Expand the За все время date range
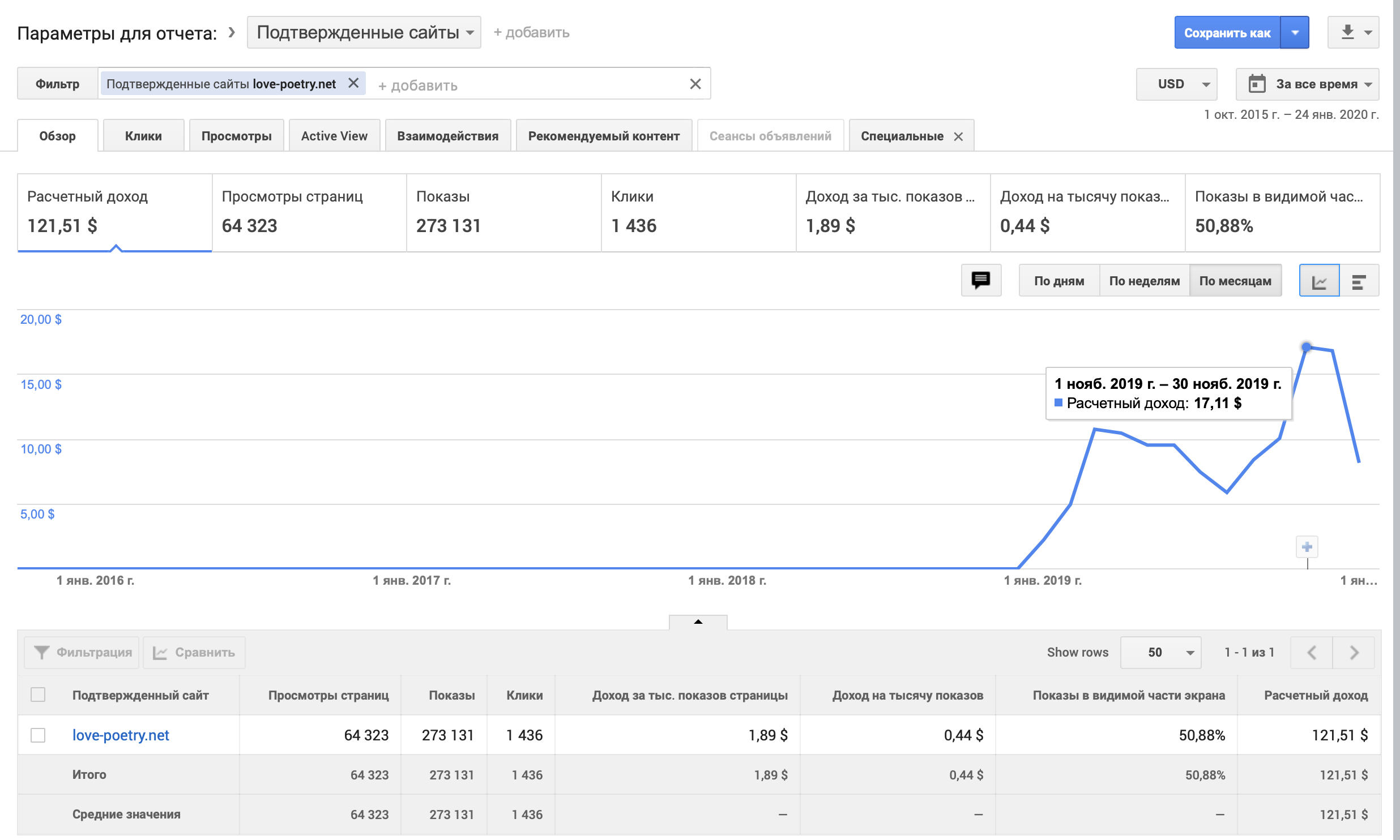The width and height of the screenshot is (1400, 840). tap(1307, 84)
